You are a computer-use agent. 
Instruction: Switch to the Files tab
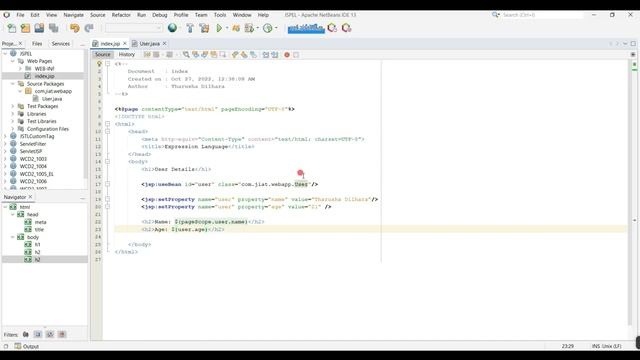[37, 43]
